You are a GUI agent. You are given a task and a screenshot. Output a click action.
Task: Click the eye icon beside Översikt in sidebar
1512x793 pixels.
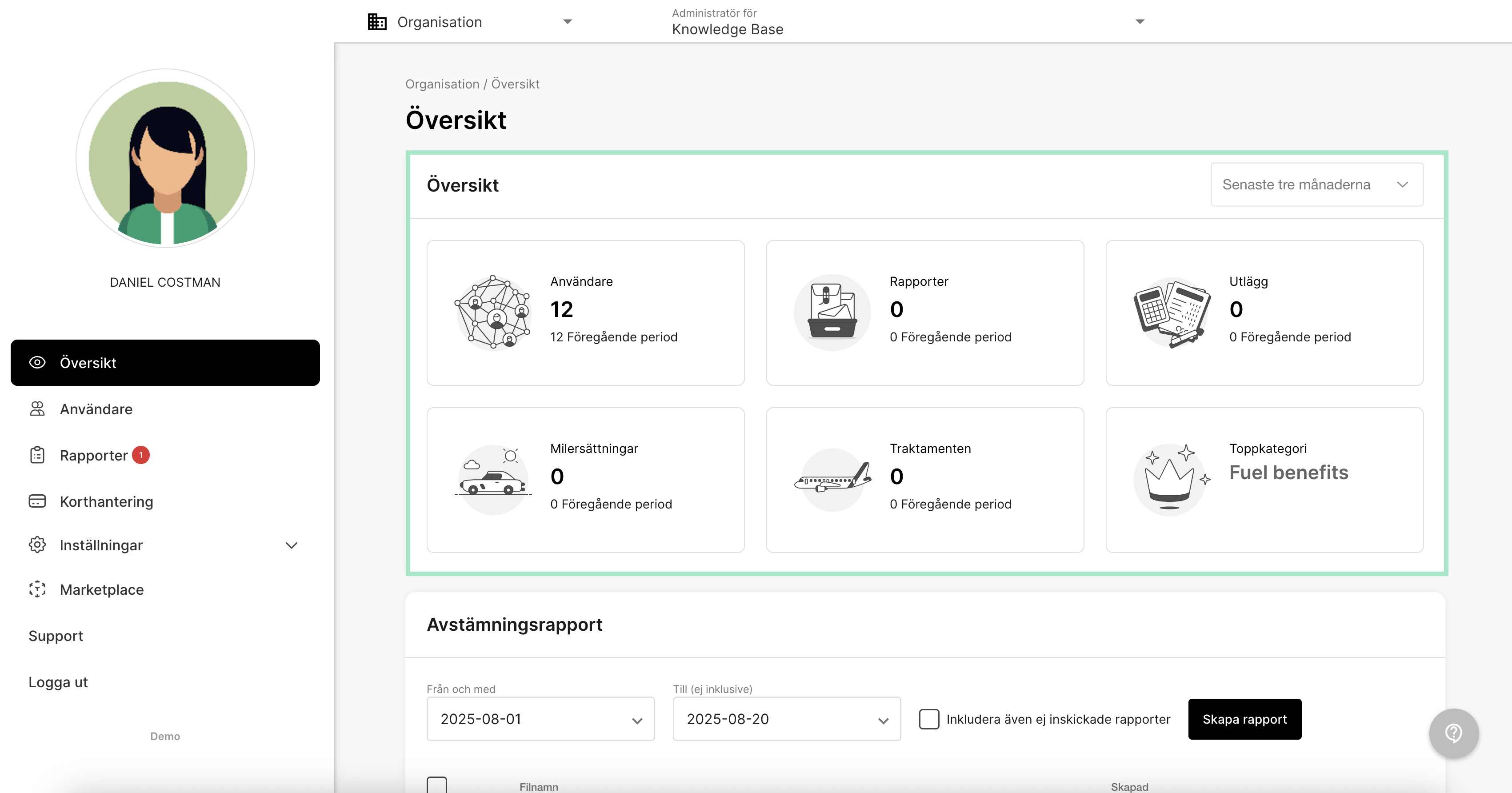(x=37, y=363)
